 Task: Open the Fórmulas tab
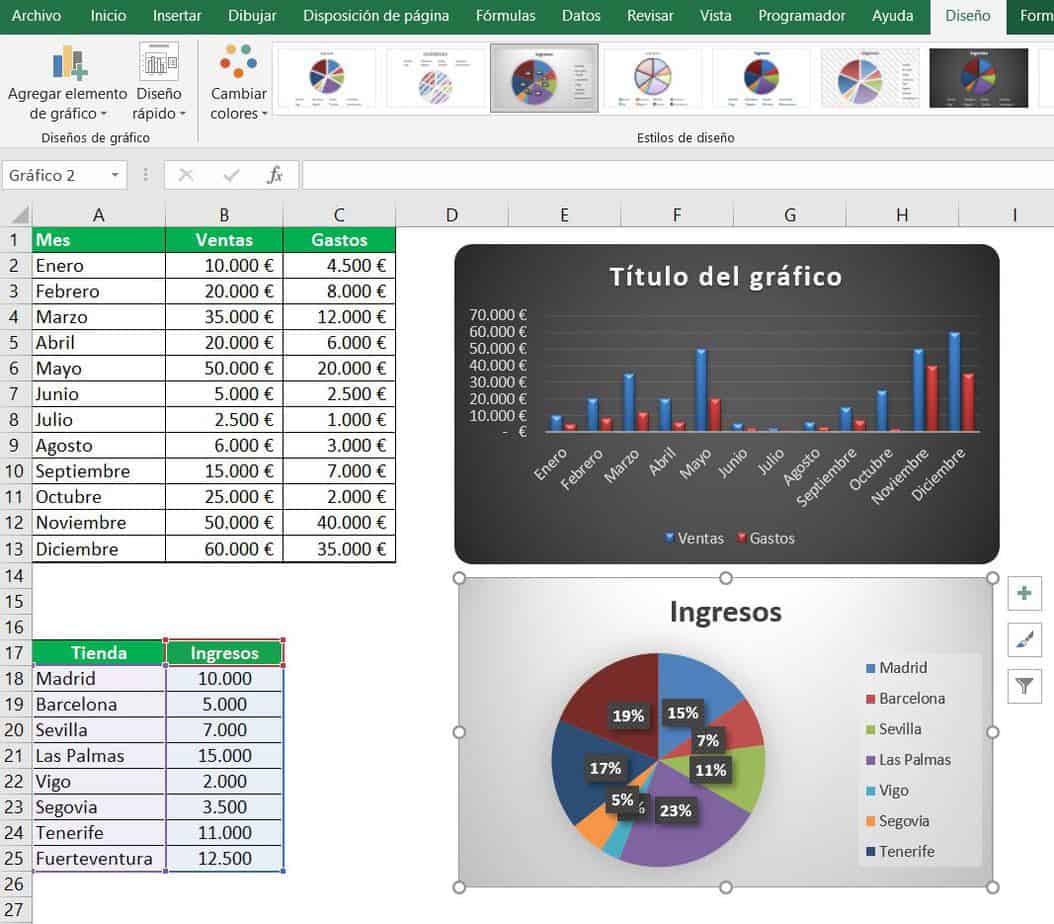(505, 15)
